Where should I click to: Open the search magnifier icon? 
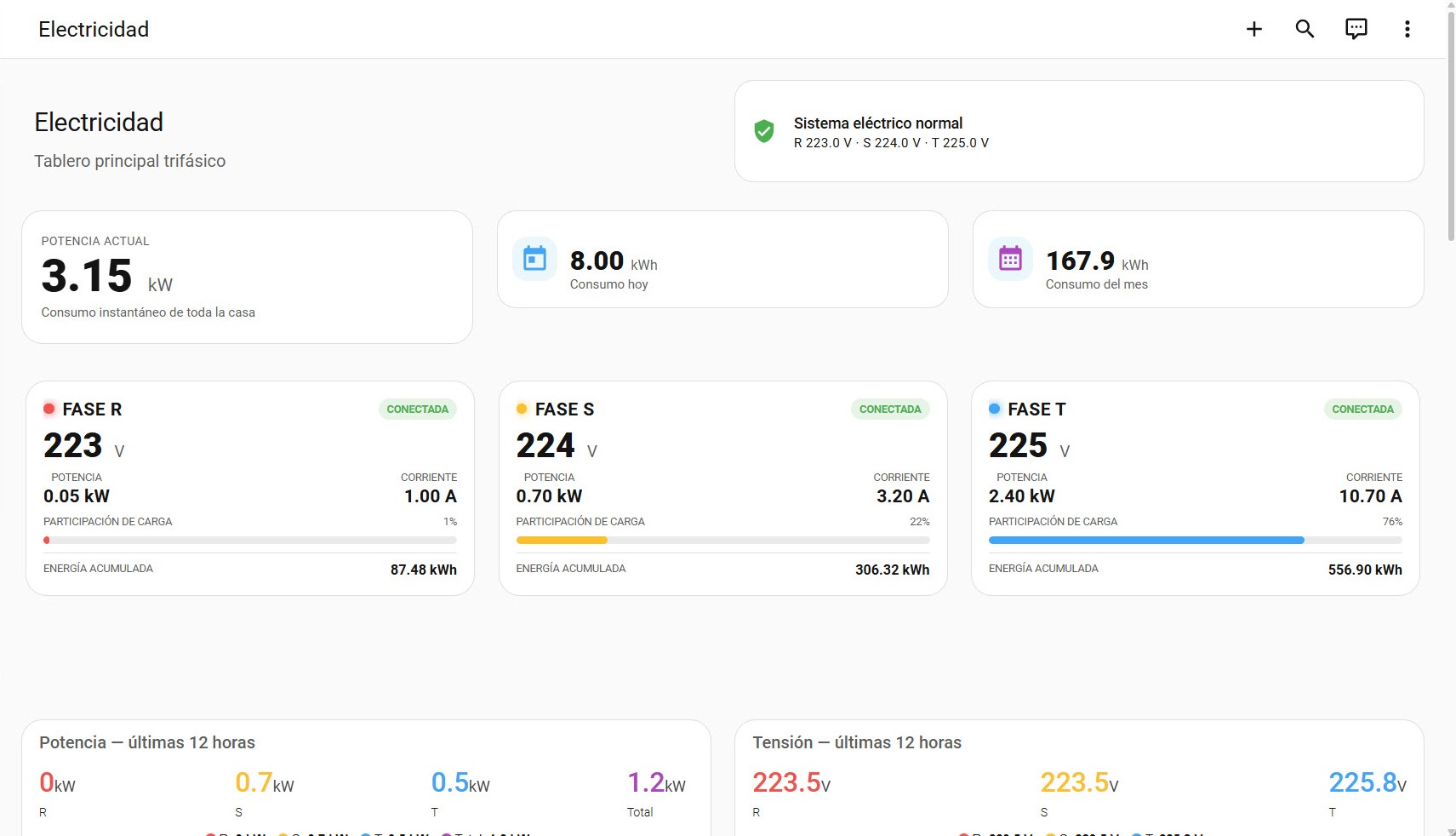tap(1305, 29)
